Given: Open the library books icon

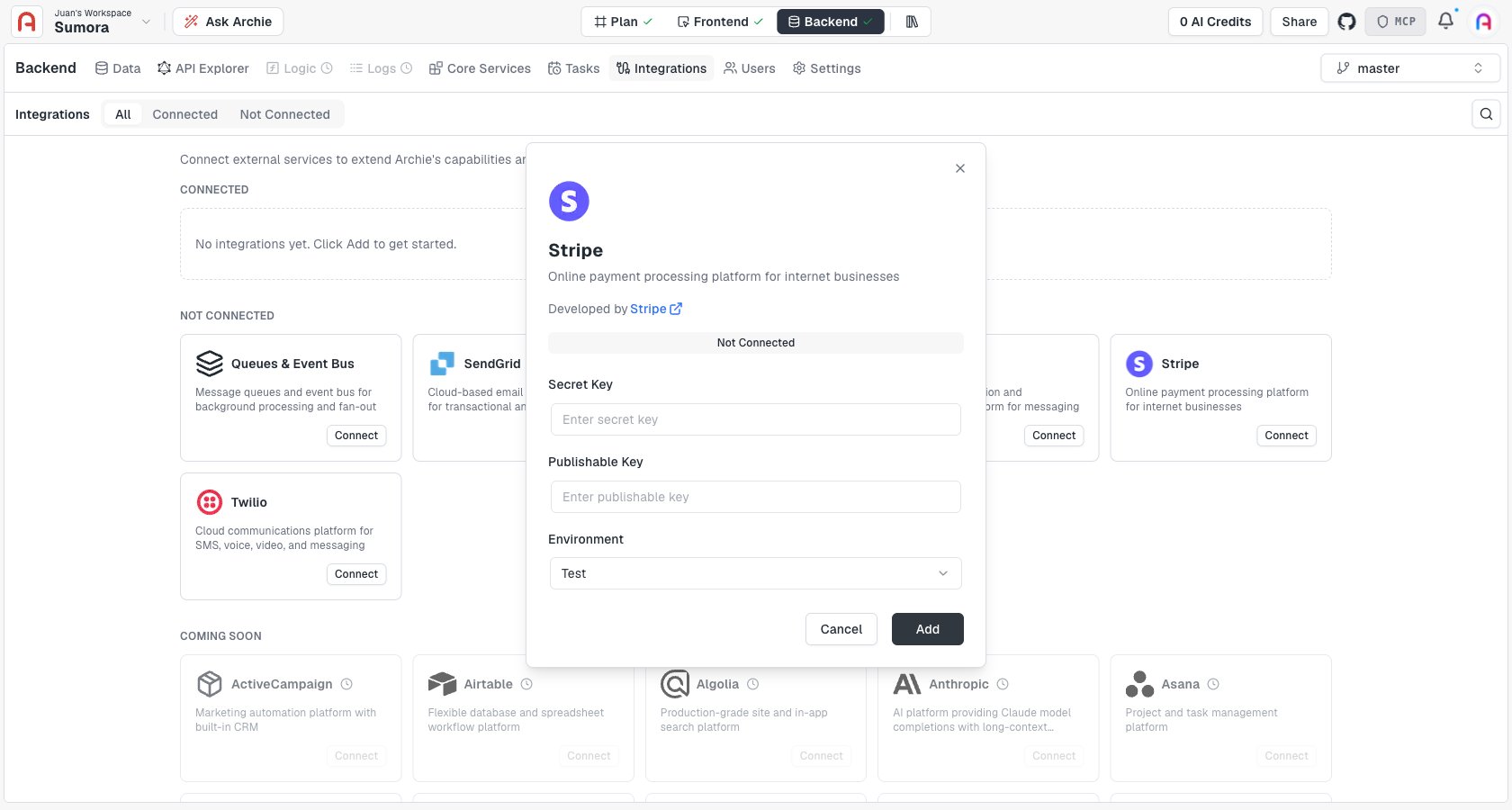Looking at the screenshot, I should tap(912, 22).
